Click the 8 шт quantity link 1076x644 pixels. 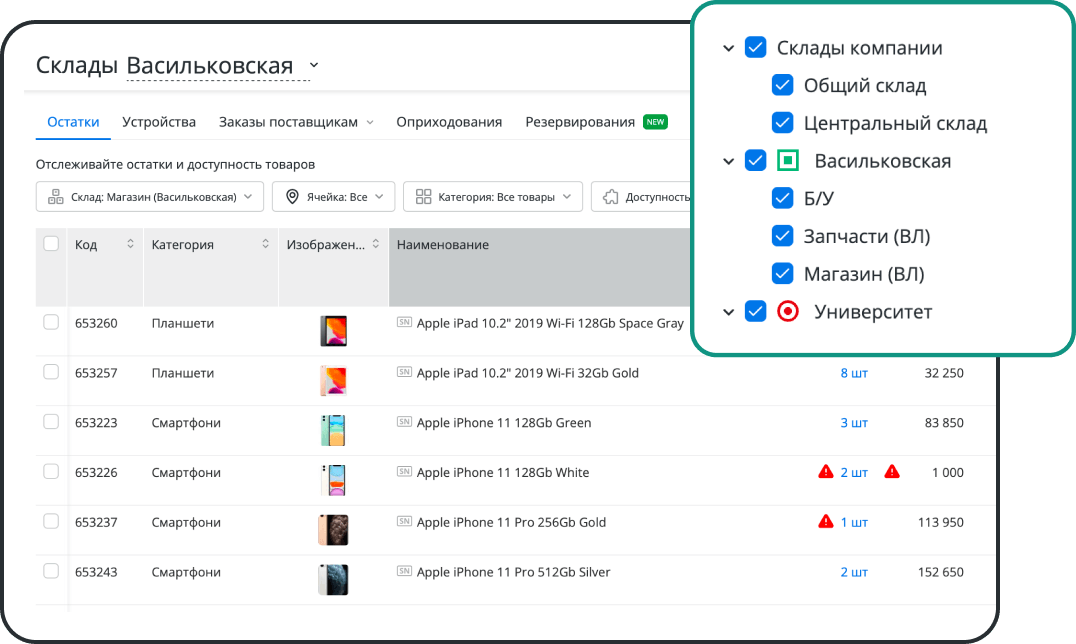click(852, 372)
